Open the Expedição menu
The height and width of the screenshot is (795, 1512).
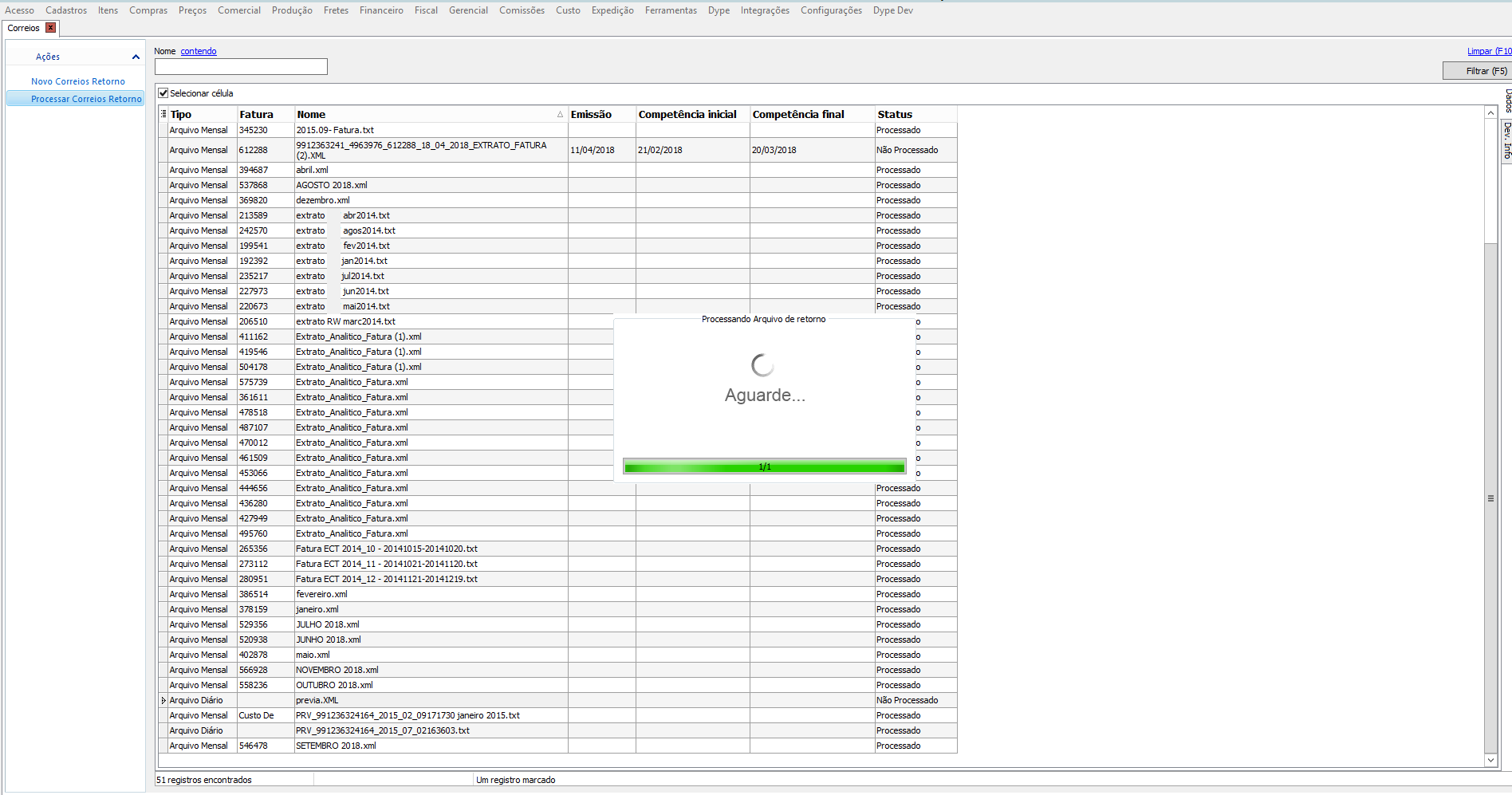pyautogui.click(x=612, y=10)
